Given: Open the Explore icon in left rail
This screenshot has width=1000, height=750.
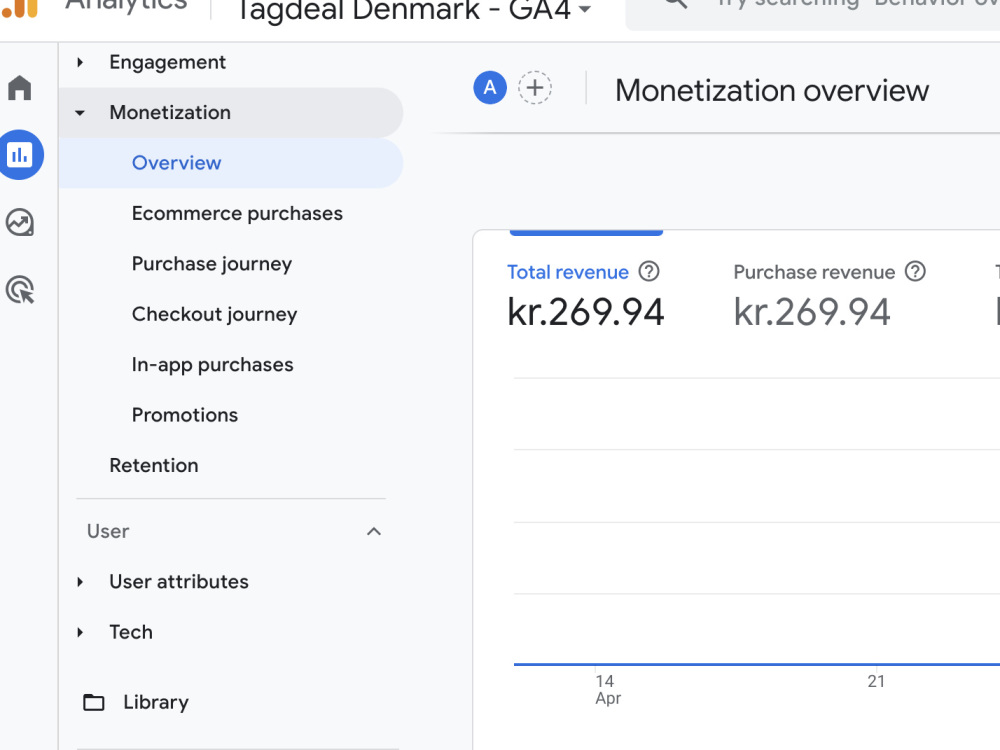Looking at the screenshot, I should (20, 223).
